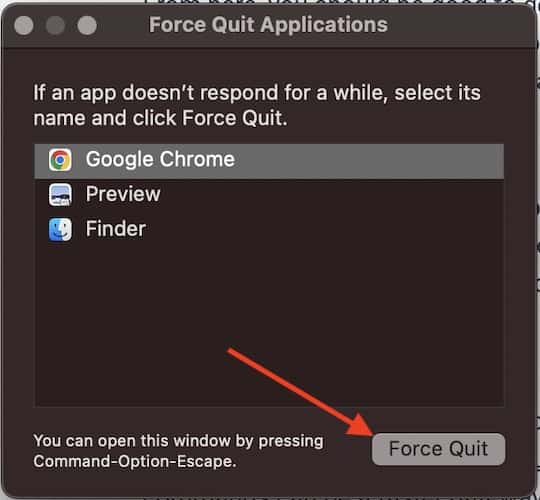This screenshot has height=500, width=540.
Task: Select Preview name in the app list
Action: coord(123,194)
